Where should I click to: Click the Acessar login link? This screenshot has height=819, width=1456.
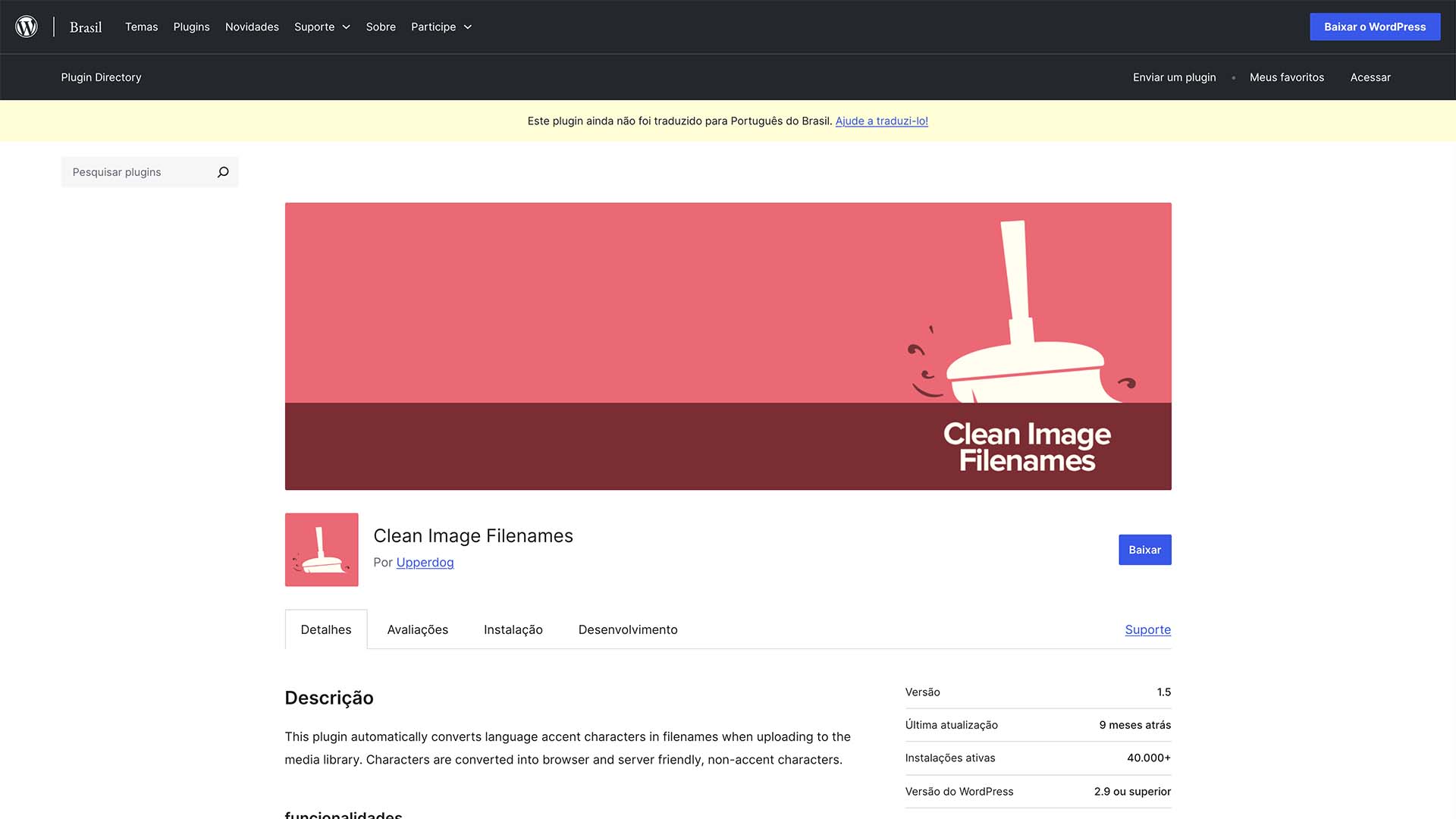pos(1370,77)
